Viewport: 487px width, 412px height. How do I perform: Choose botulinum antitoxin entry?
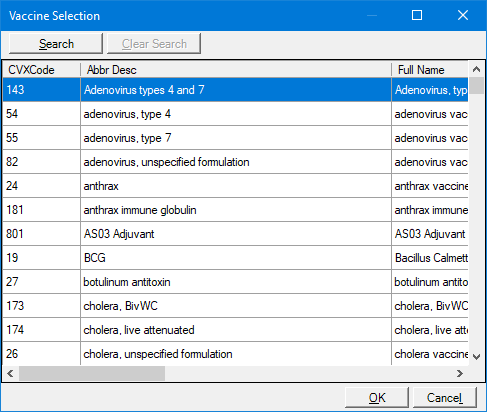point(235,282)
